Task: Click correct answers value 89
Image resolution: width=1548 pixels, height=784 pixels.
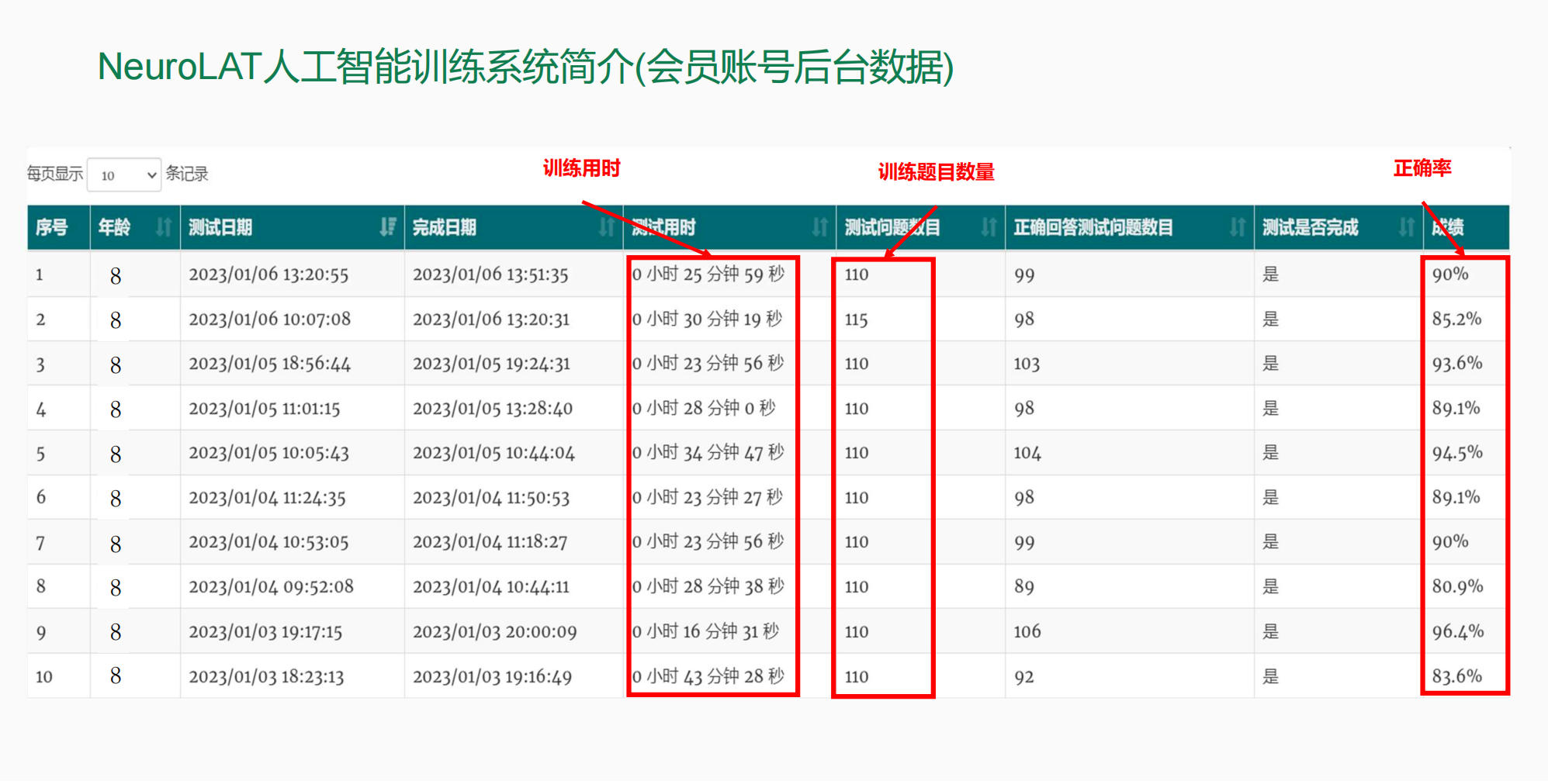Action: pyautogui.click(x=1023, y=587)
